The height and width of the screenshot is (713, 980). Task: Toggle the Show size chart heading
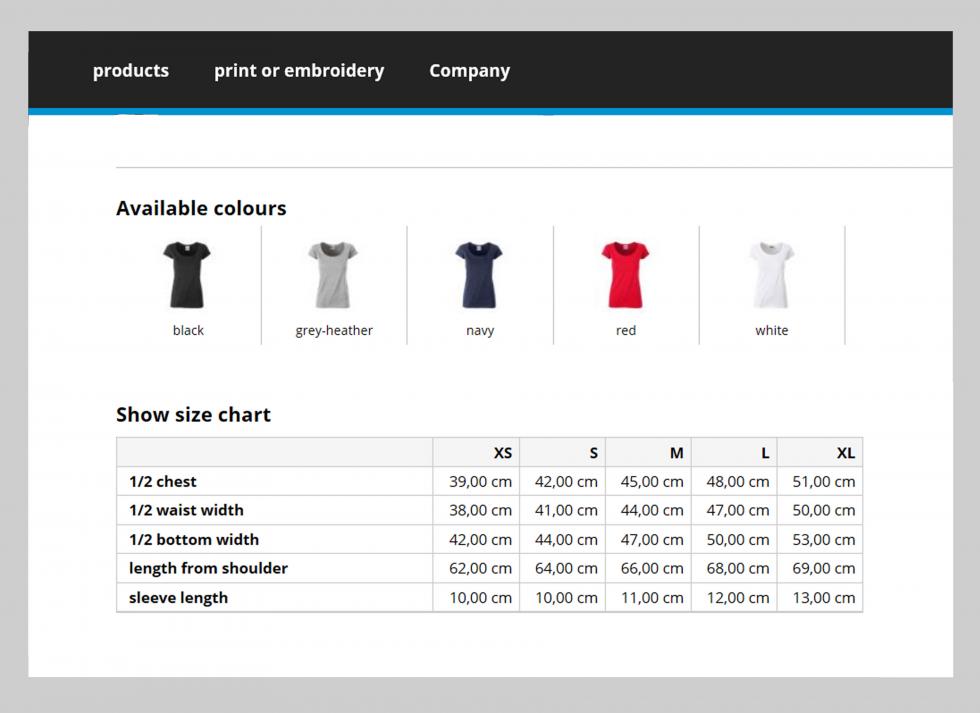pos(193,414)
